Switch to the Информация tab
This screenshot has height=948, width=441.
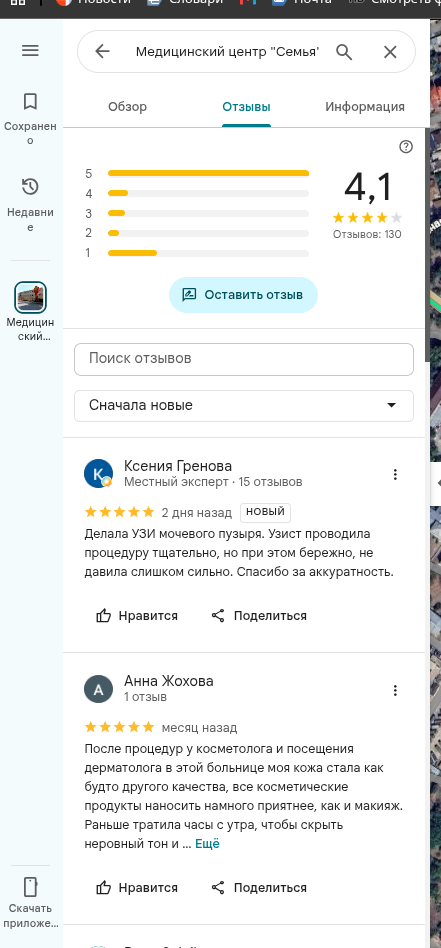click(365, 107)
